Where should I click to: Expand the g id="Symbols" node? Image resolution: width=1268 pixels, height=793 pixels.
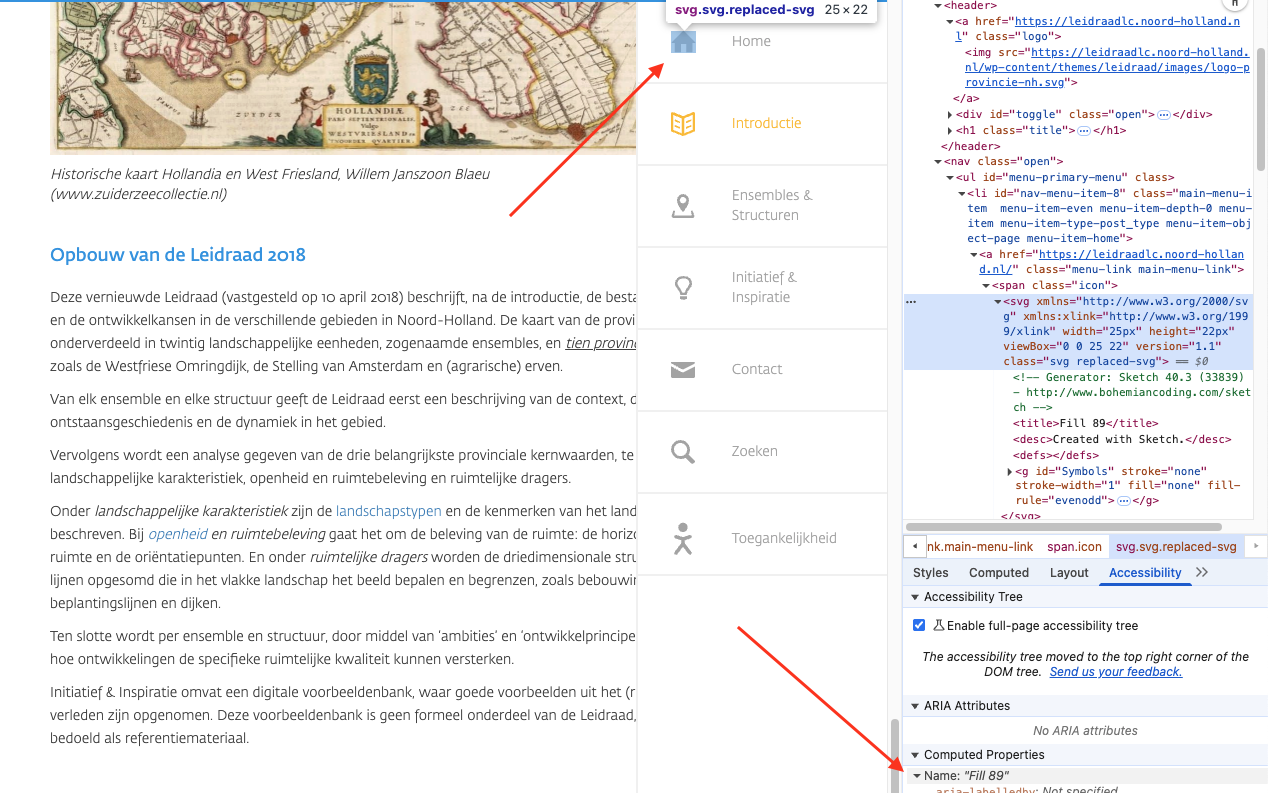click(x=1009, y=472)
